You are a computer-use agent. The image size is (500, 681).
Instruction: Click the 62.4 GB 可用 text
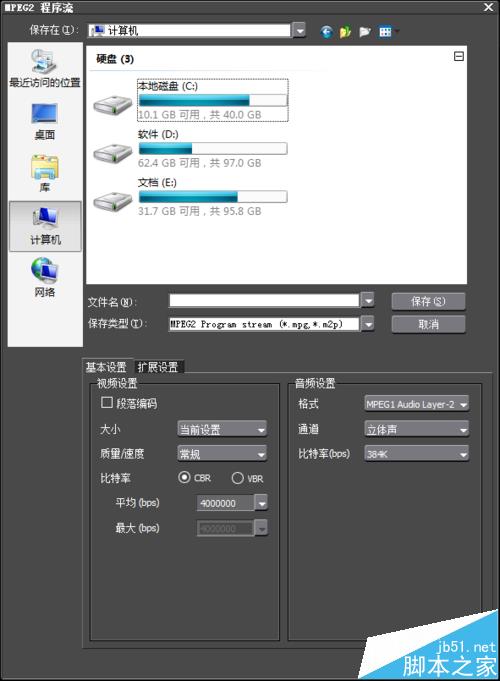tap(169, 163)
